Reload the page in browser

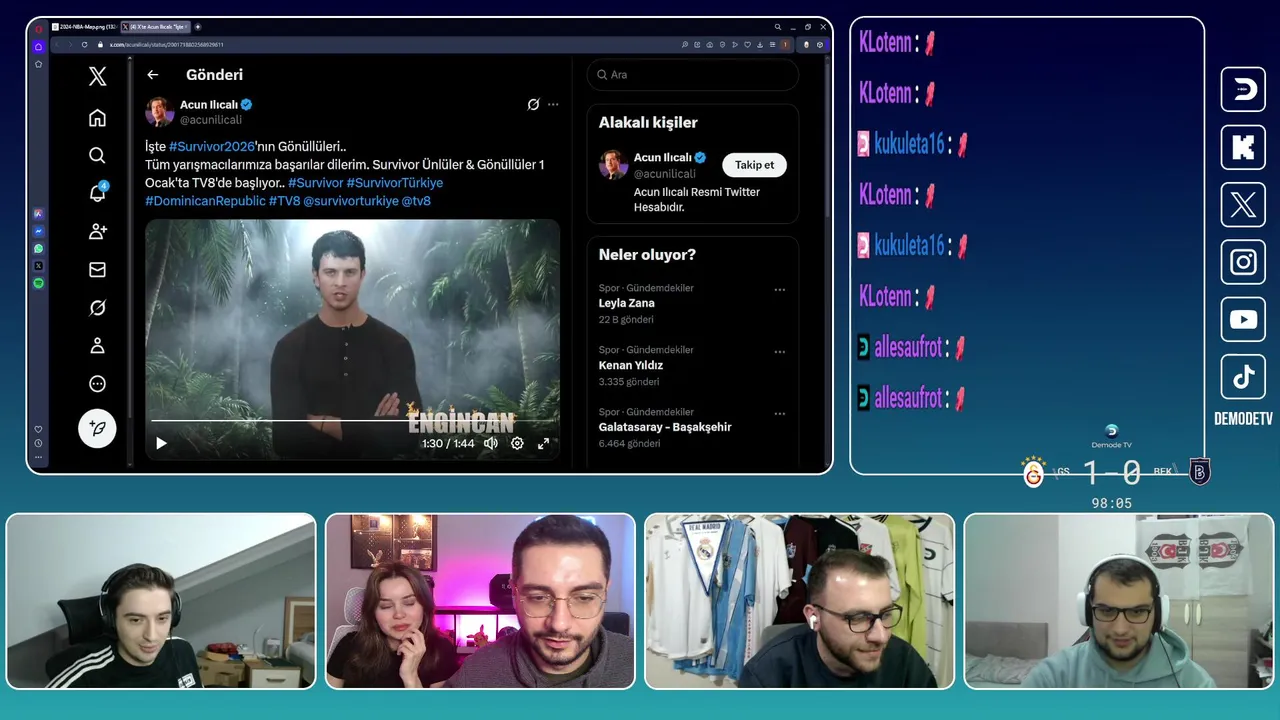pos(84,44)
